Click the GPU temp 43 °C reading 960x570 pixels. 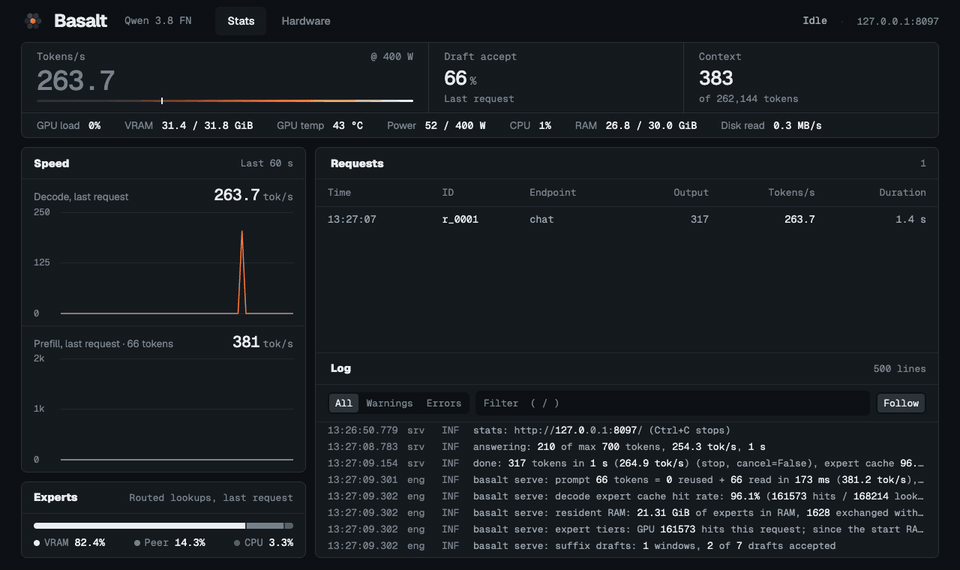pos(320,126)
